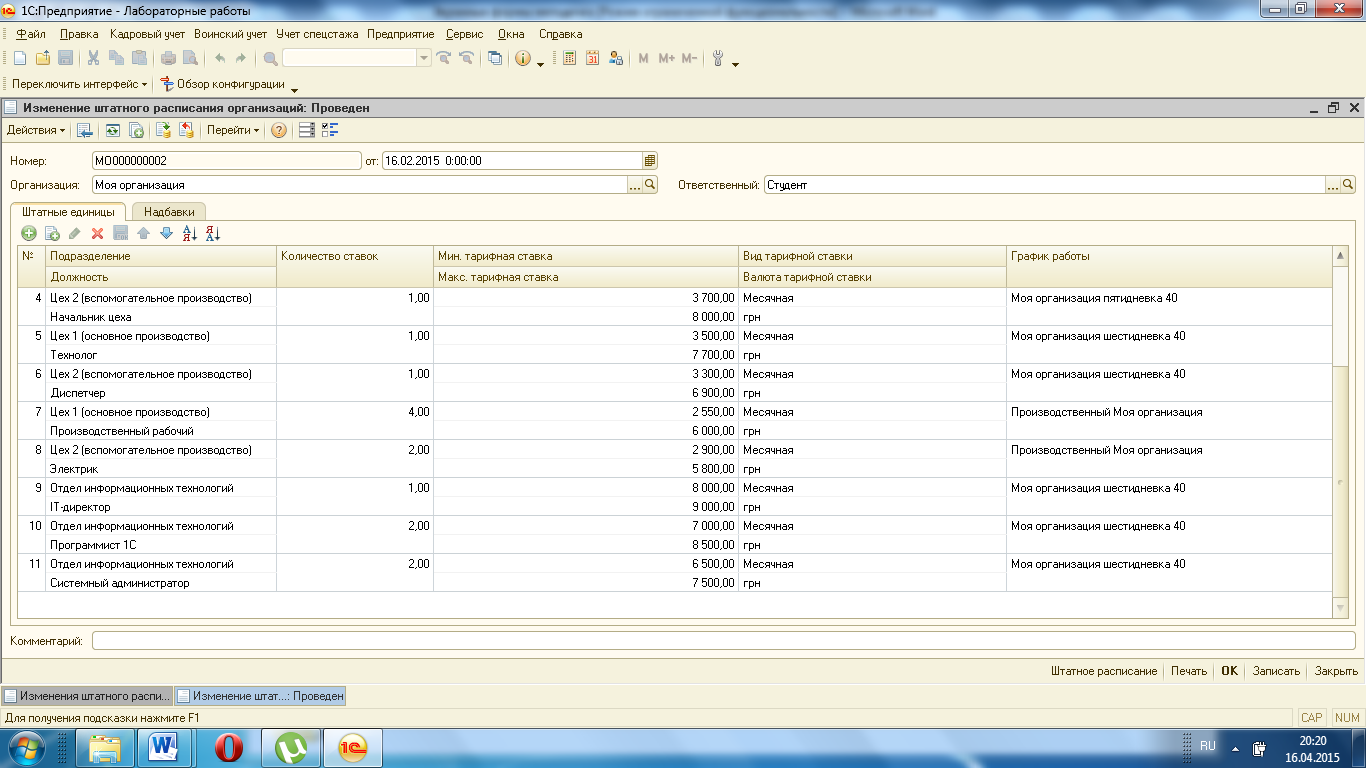Open the search field dropdown arrow

(424, 58)
